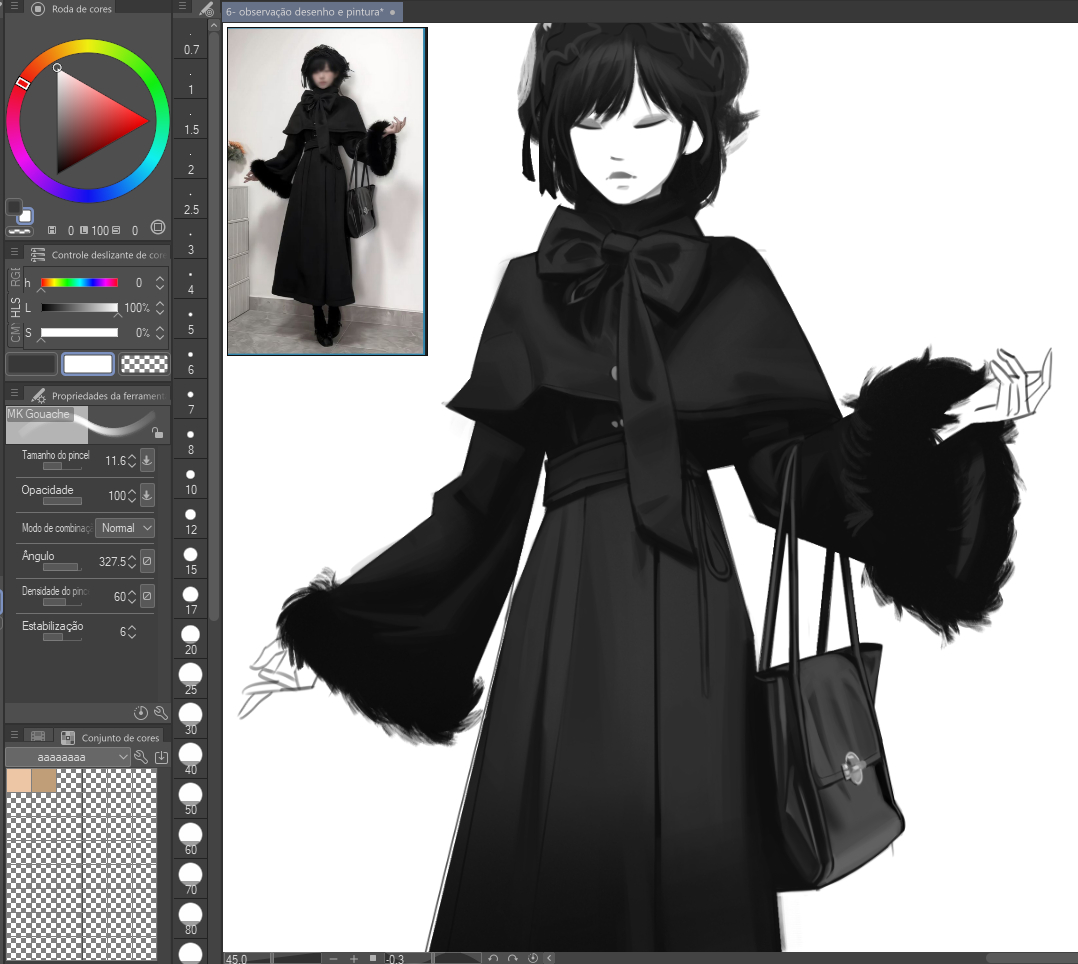Toggle the angle dynamics button
Image resolution: width=1078 pixels, height=964 pixels.
147,561
